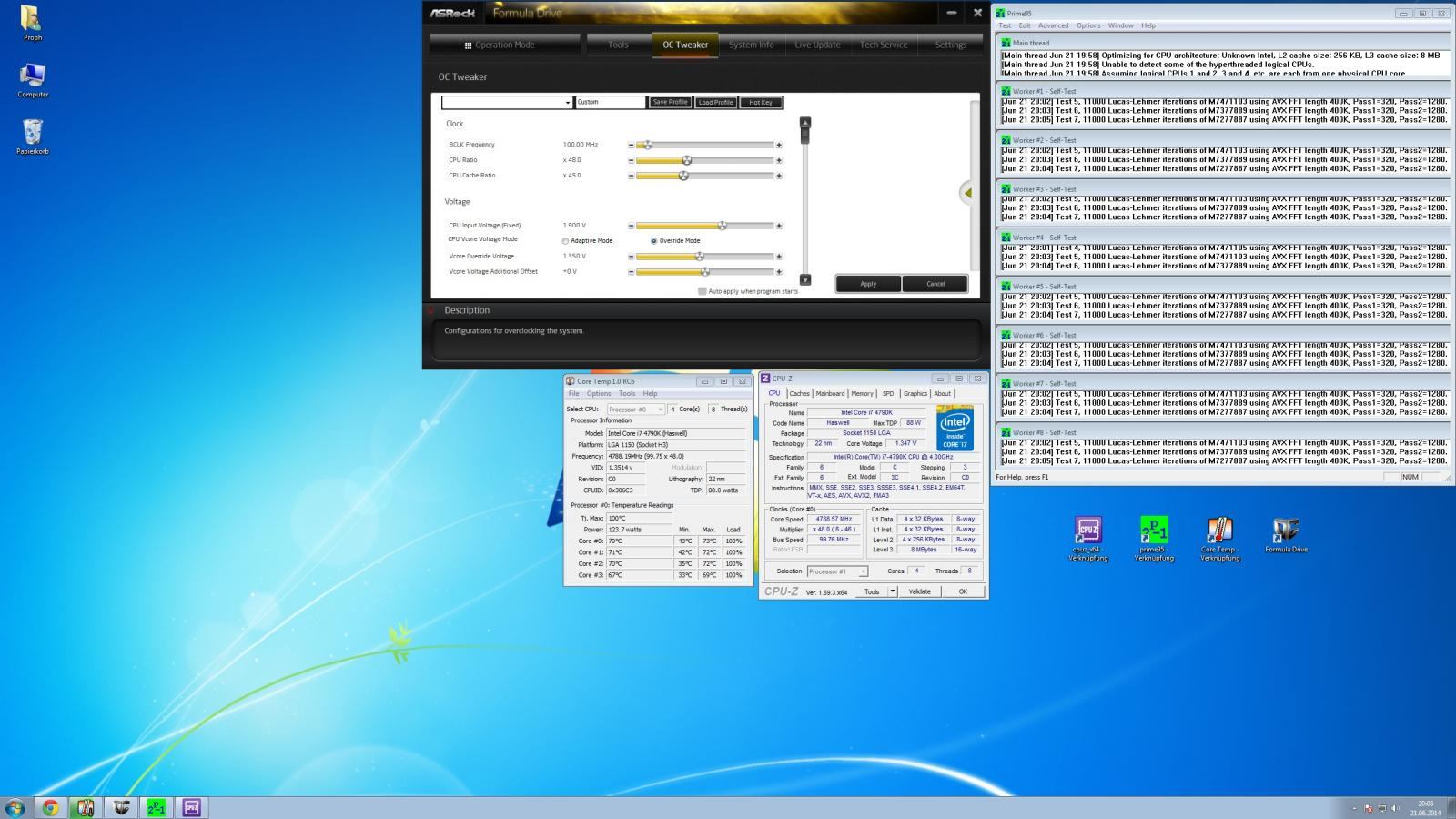Open CPU-Z Tools dropdown arrow
1456x819 pixels.
click(893, 591)
